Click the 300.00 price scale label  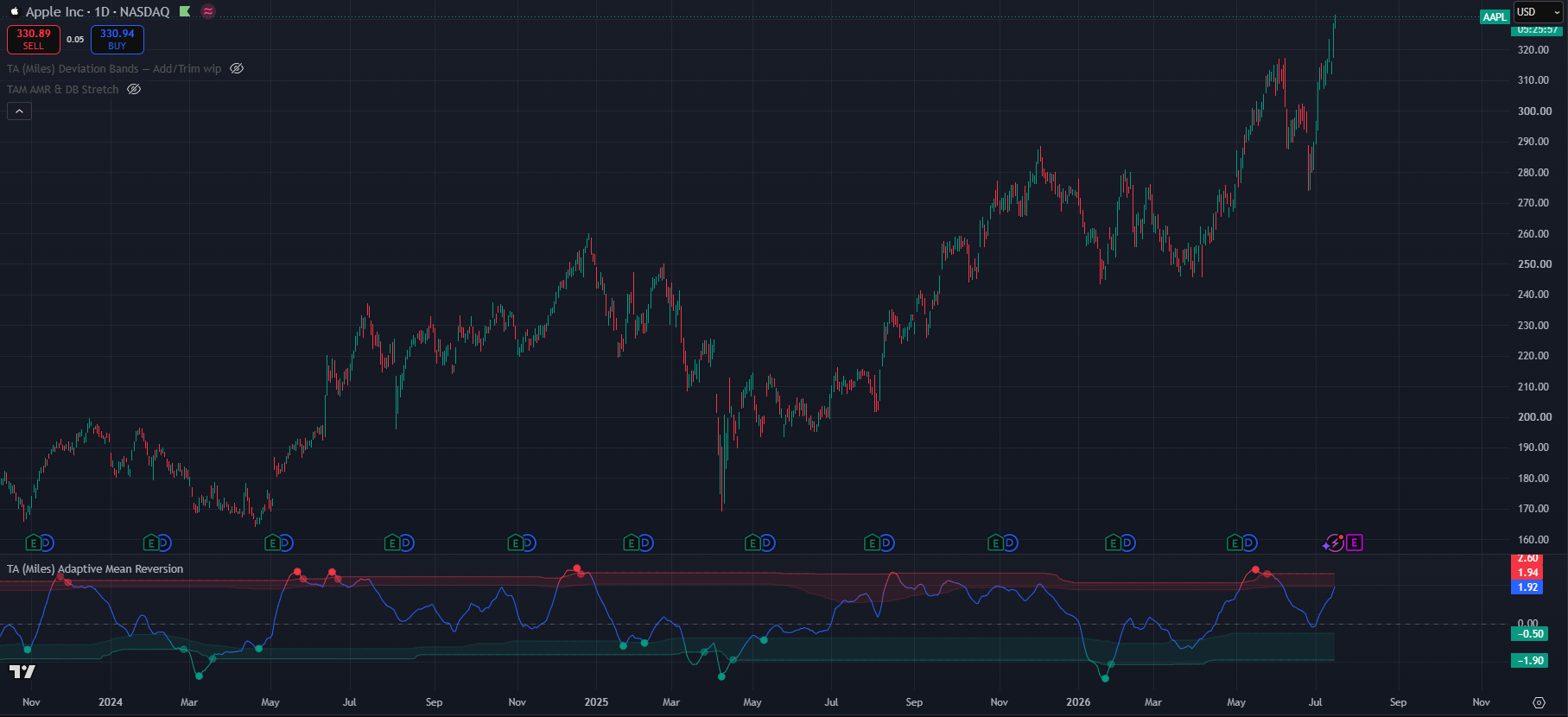point(1533,111)
